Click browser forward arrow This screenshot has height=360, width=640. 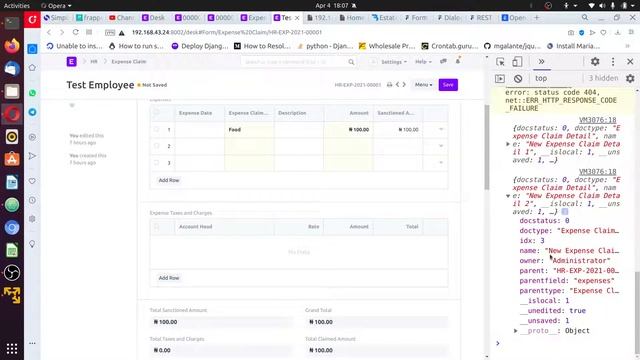62,32
